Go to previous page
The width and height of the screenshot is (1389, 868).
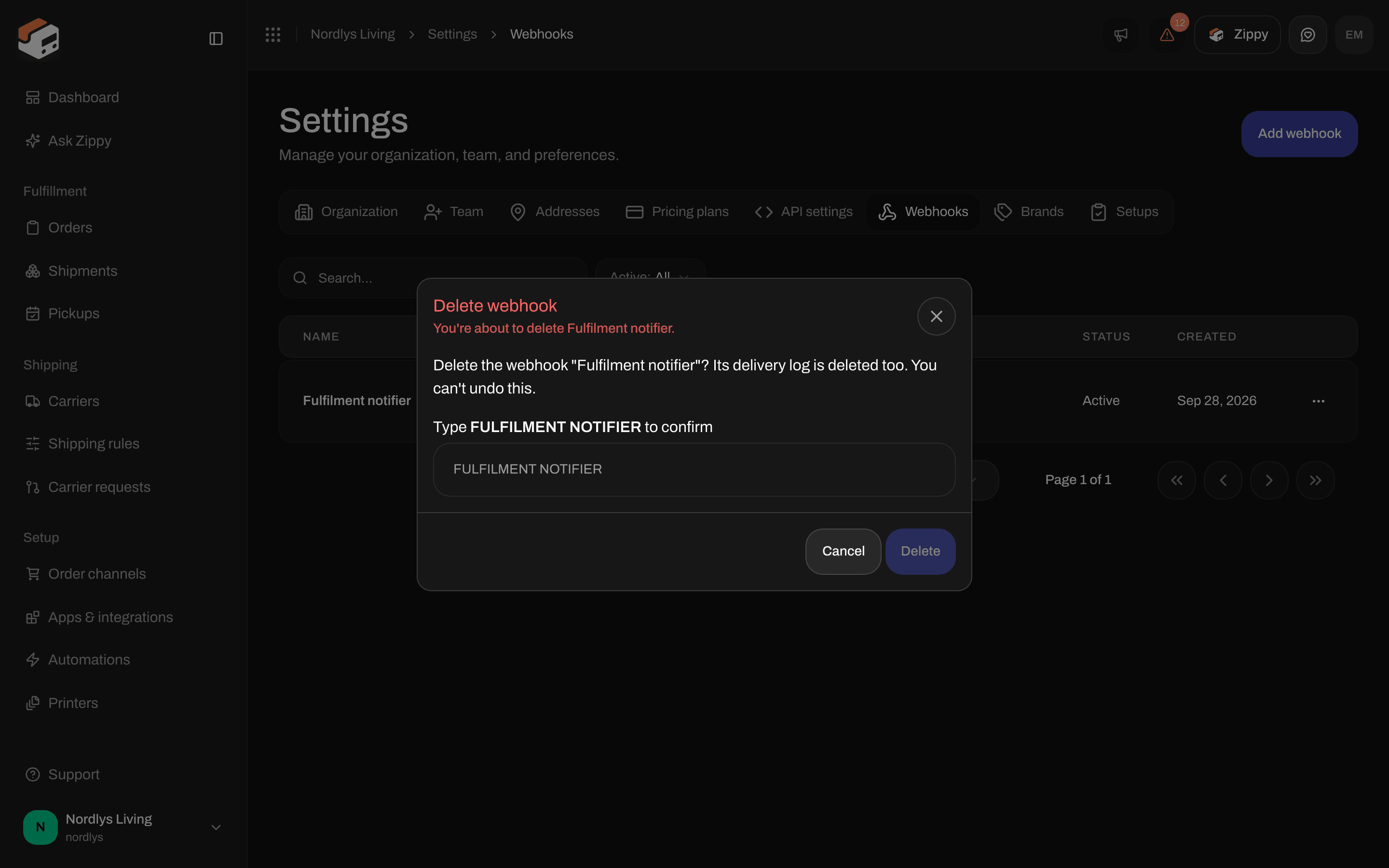[1223, 480]
